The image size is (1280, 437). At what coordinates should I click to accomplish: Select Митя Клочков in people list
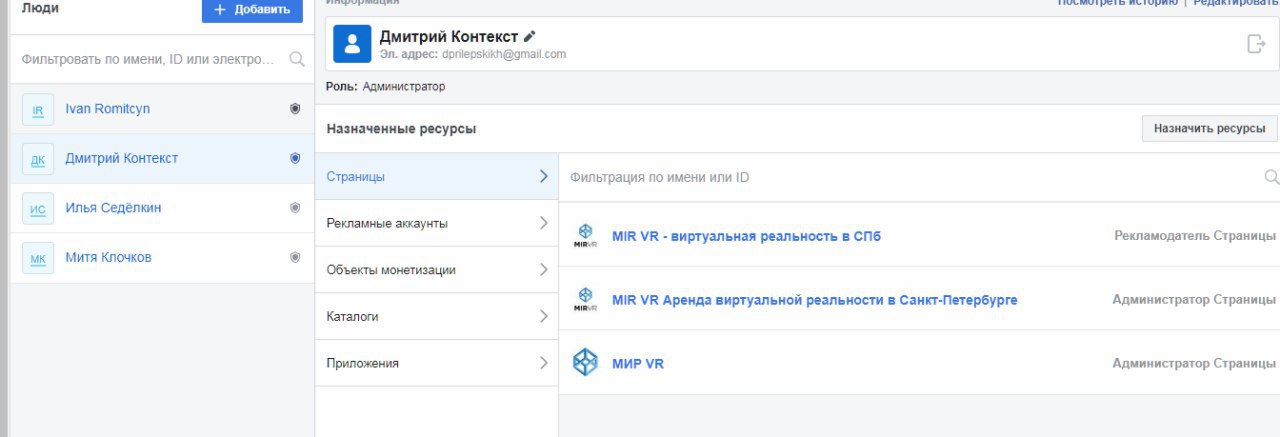coord(162,258)
